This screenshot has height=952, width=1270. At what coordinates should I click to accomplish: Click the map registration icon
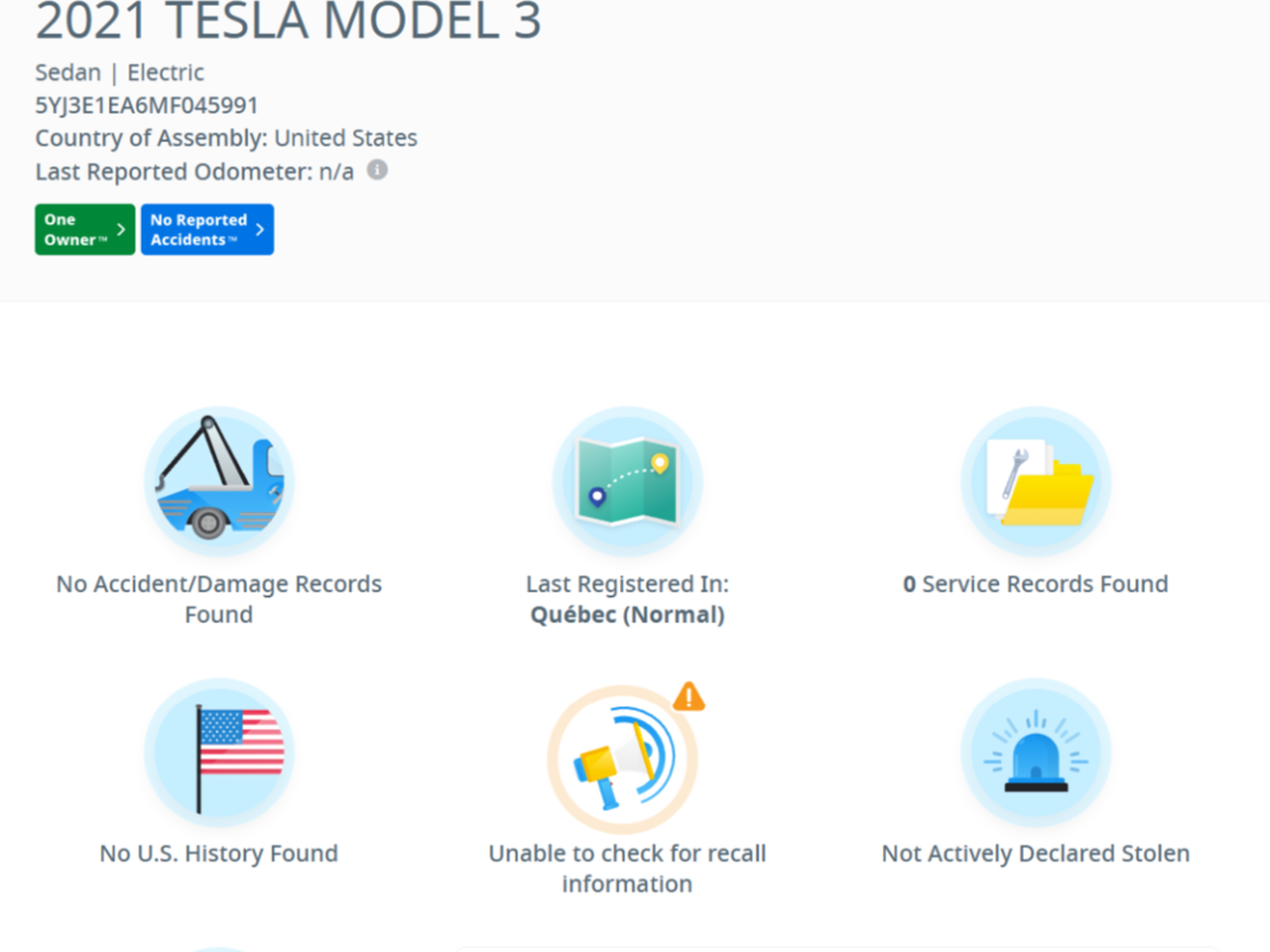(627, 482)
